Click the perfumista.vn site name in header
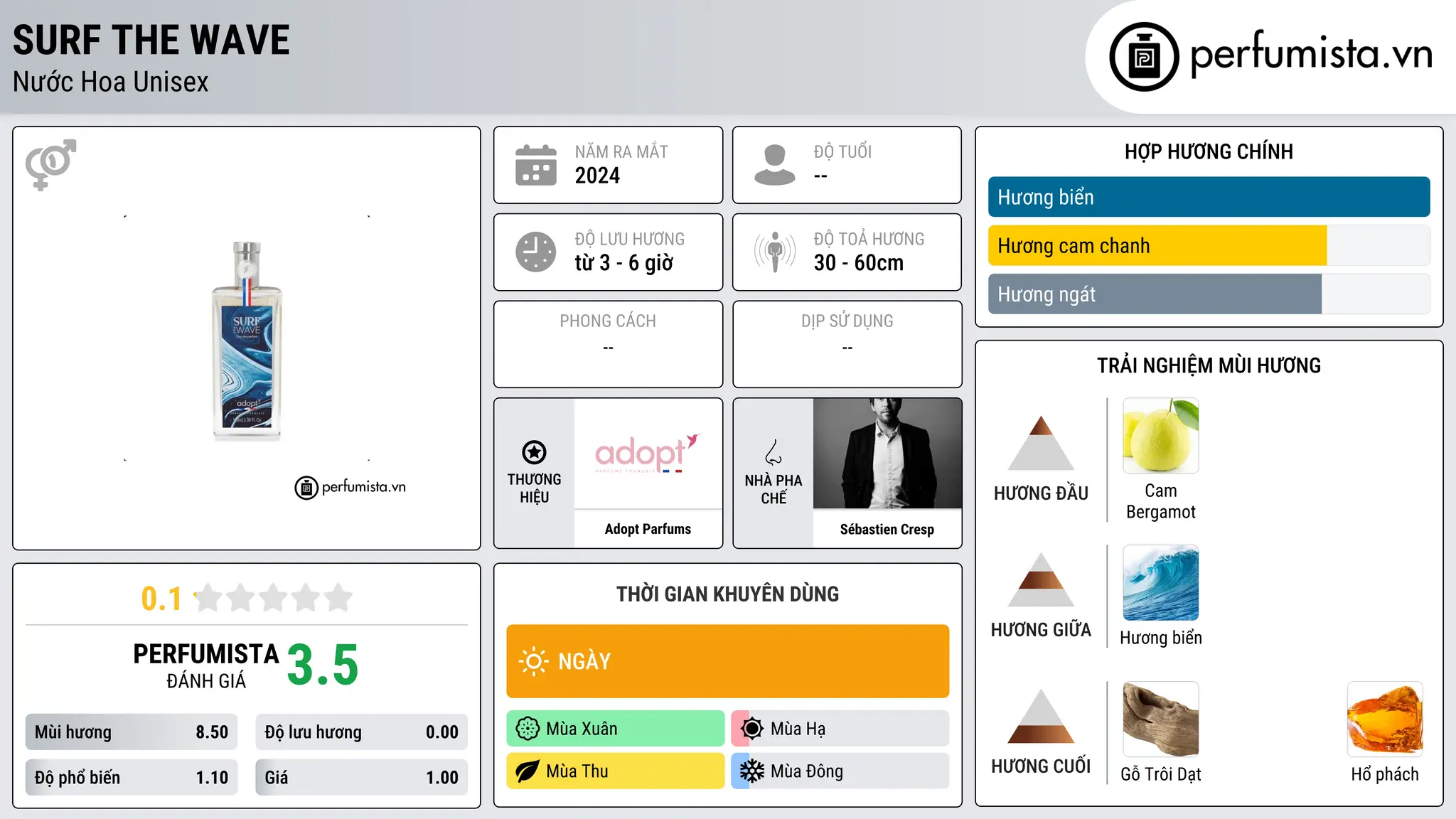Screen dimensions: 1456x819 tap(1311, 54)
